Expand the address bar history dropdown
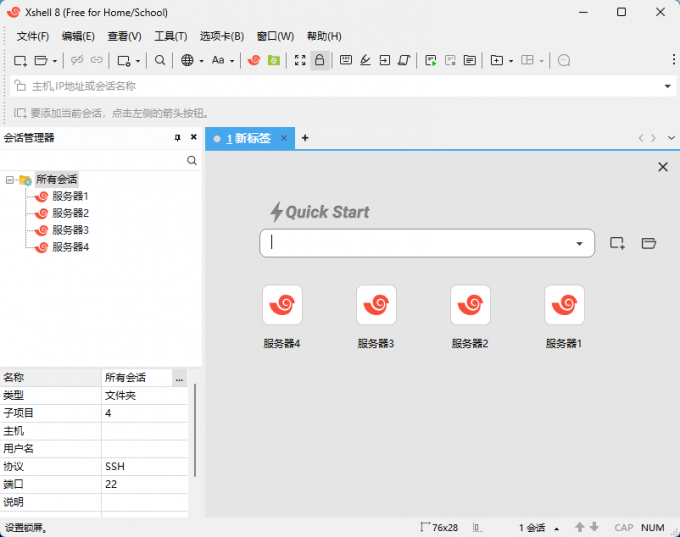Screen dimensions: 680x537 (x=667, y=86)
